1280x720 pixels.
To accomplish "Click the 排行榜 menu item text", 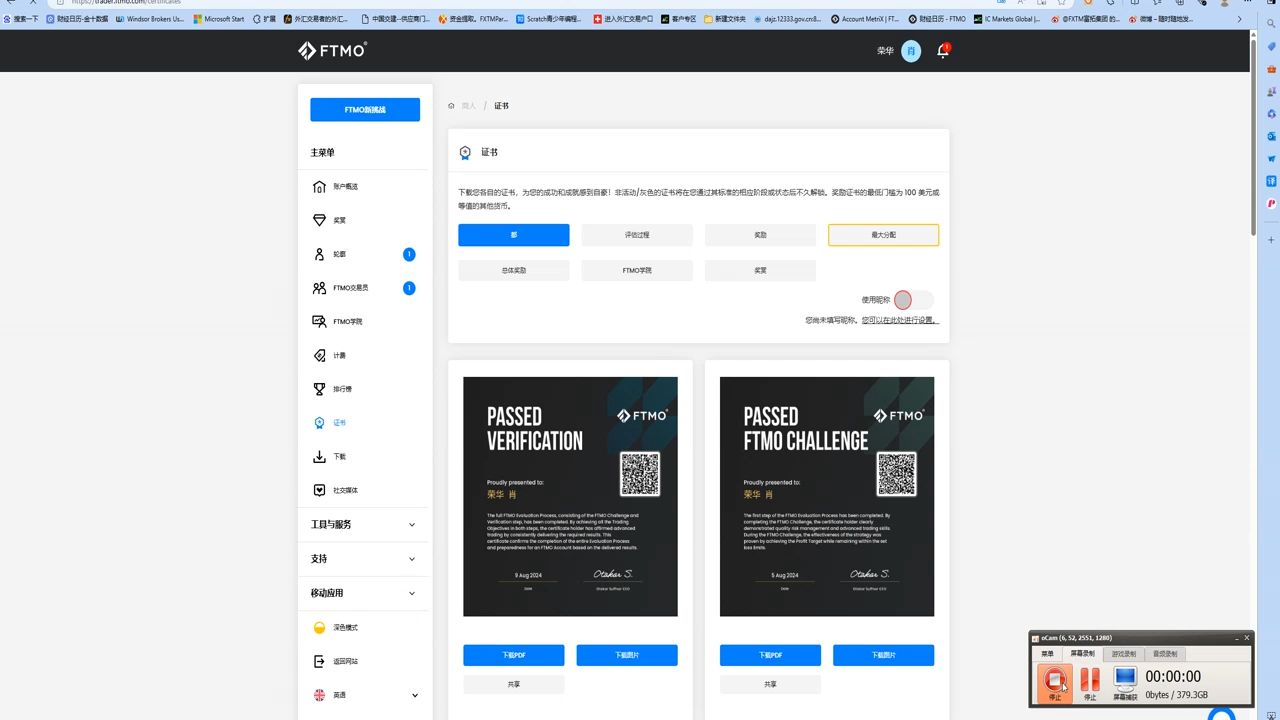I will pos(342,389).
